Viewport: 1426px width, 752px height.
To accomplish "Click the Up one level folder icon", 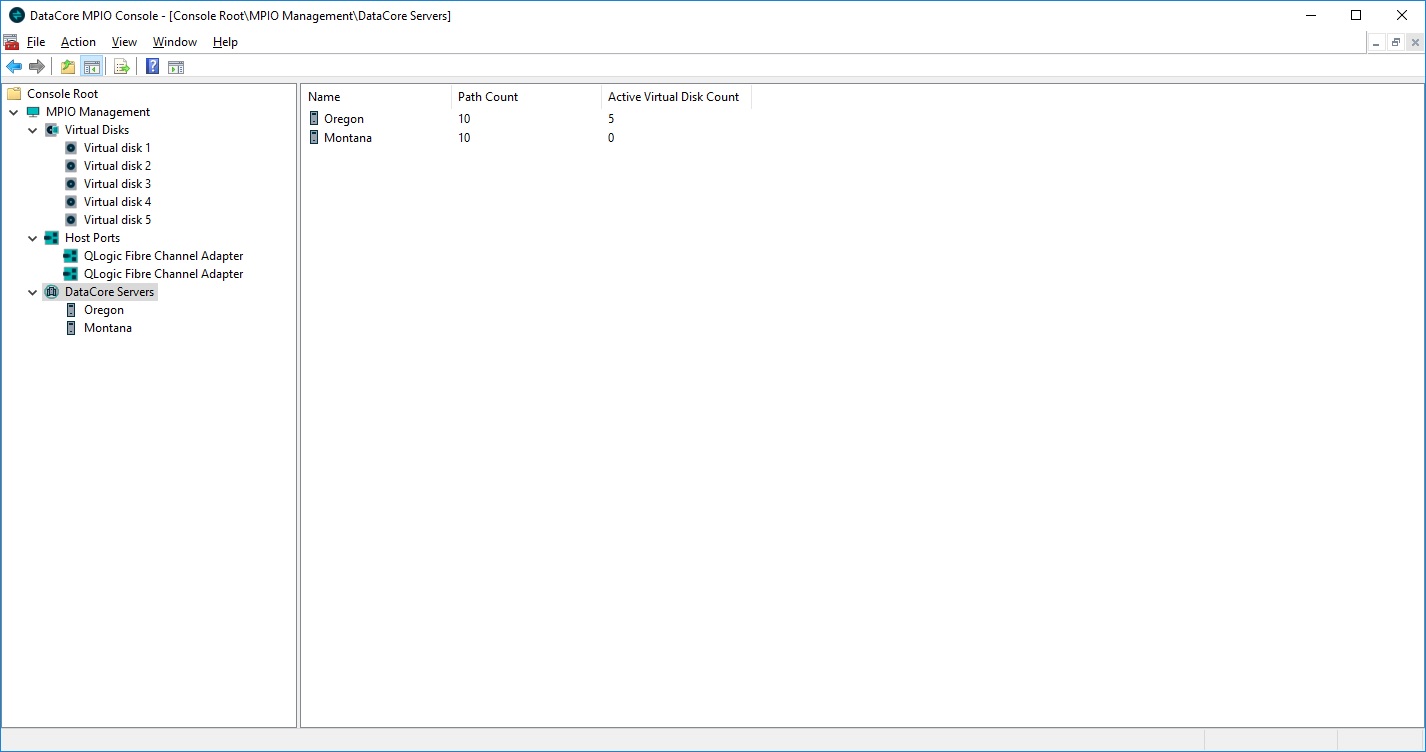I will point(68,67).
